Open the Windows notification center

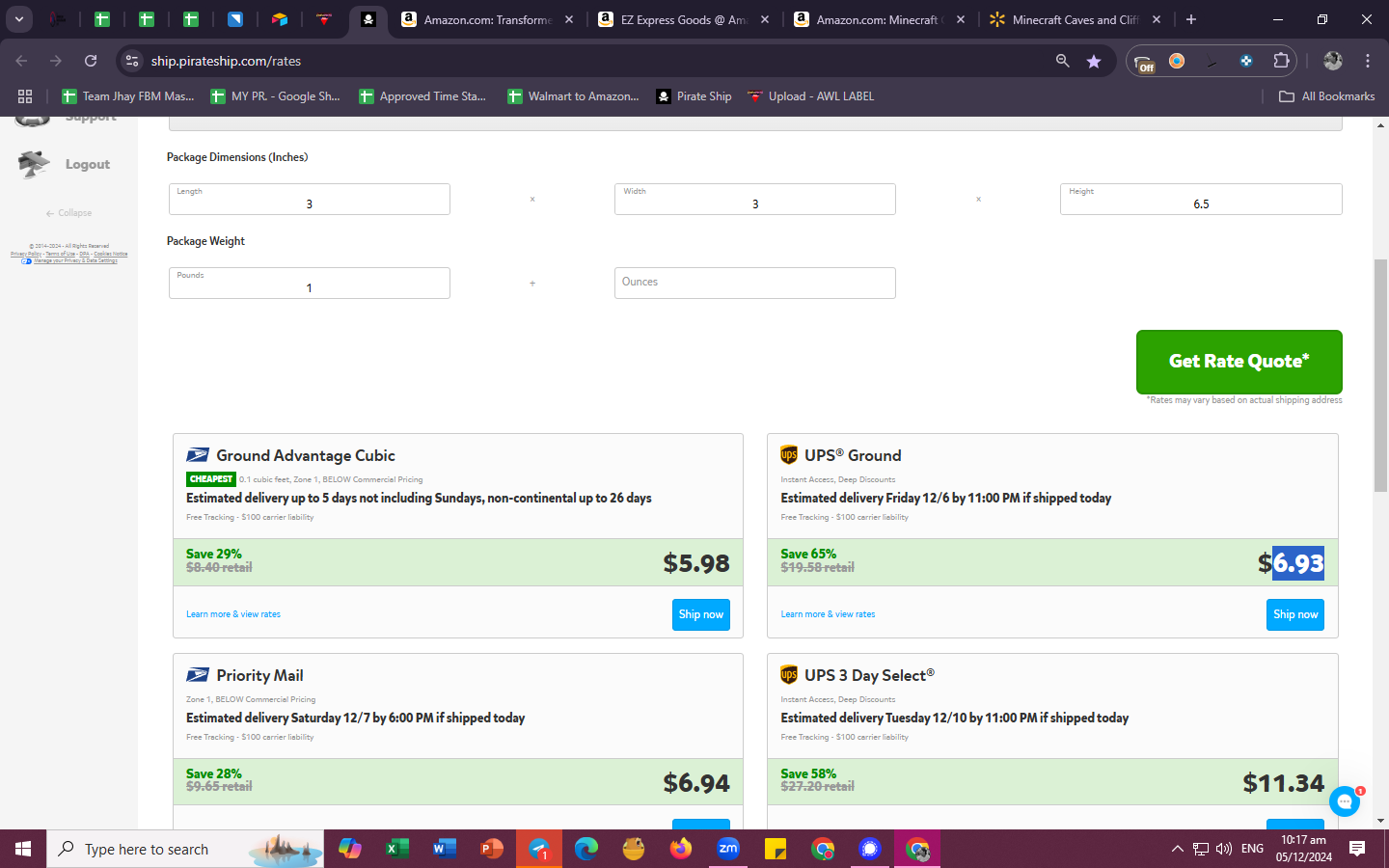[1357, 849]
